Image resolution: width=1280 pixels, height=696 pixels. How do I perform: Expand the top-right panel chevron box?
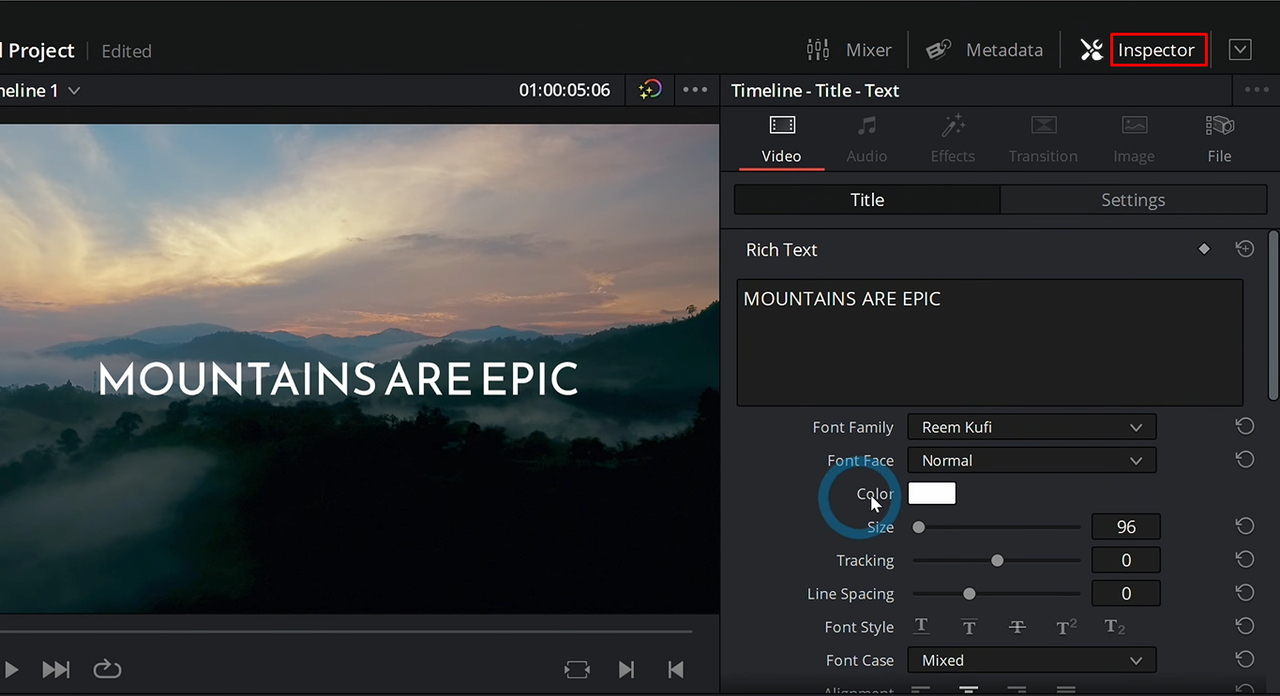coord(1240,50)
